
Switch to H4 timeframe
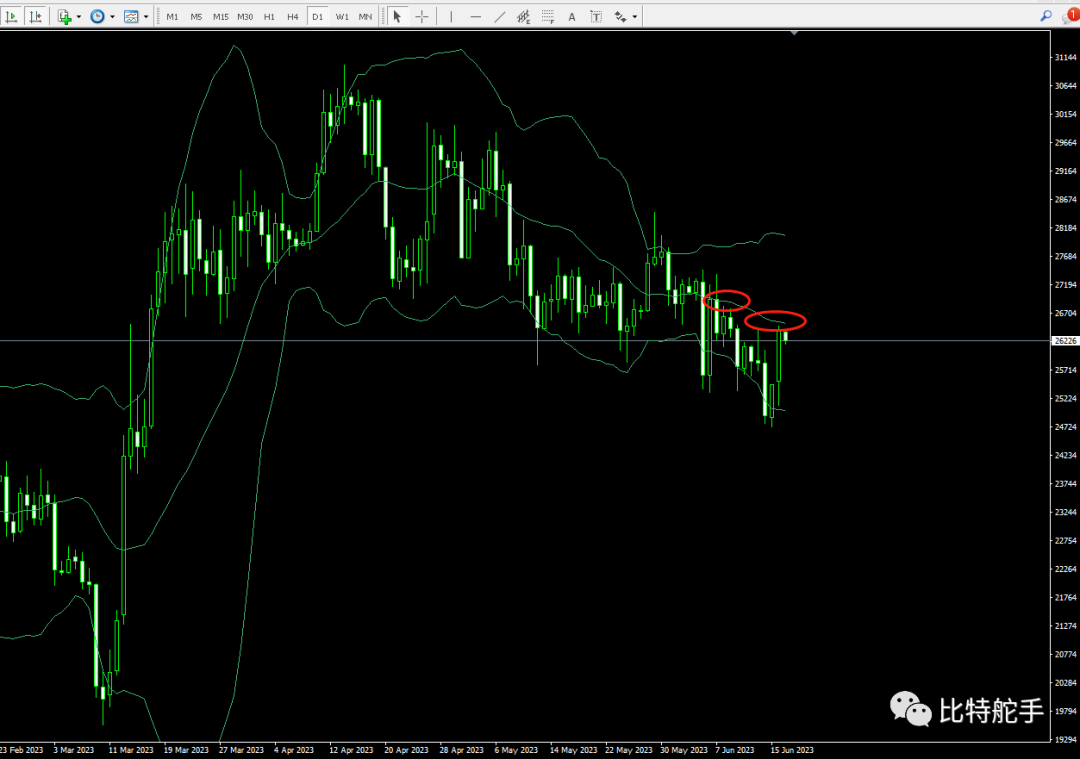293,17
